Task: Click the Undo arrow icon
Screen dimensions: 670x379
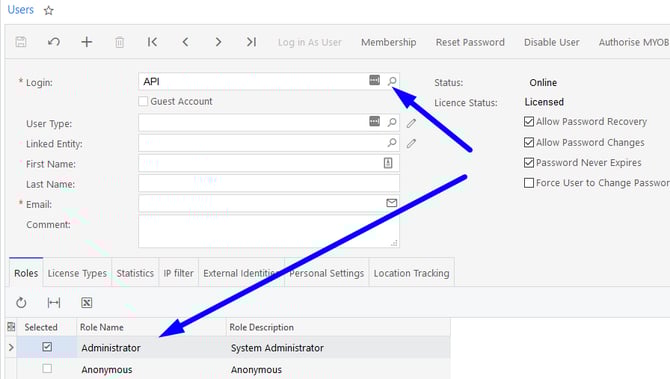Action: (54, 42)
